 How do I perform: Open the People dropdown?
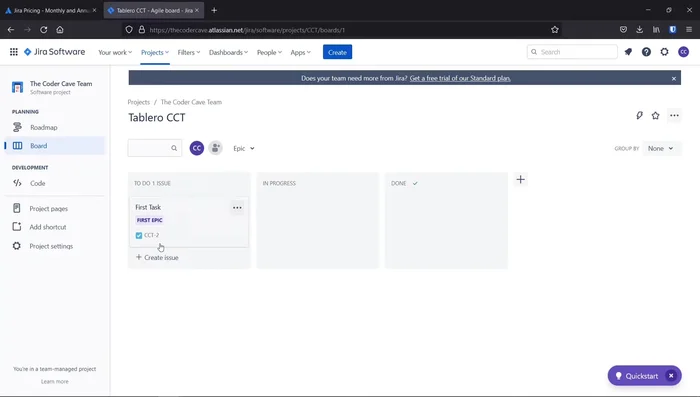click(269, 52)
